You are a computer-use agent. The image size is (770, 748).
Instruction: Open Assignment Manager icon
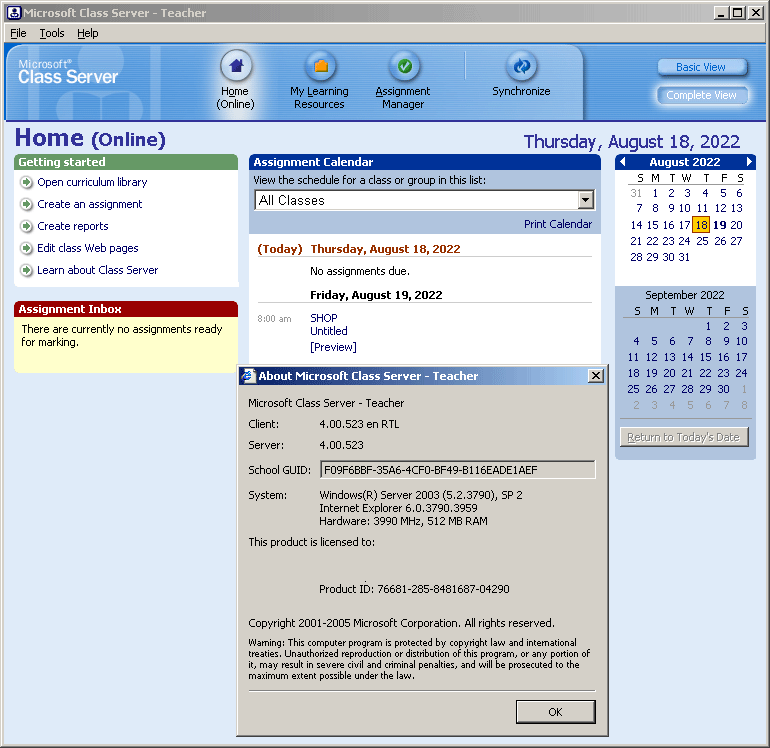(x=405, y=66)
